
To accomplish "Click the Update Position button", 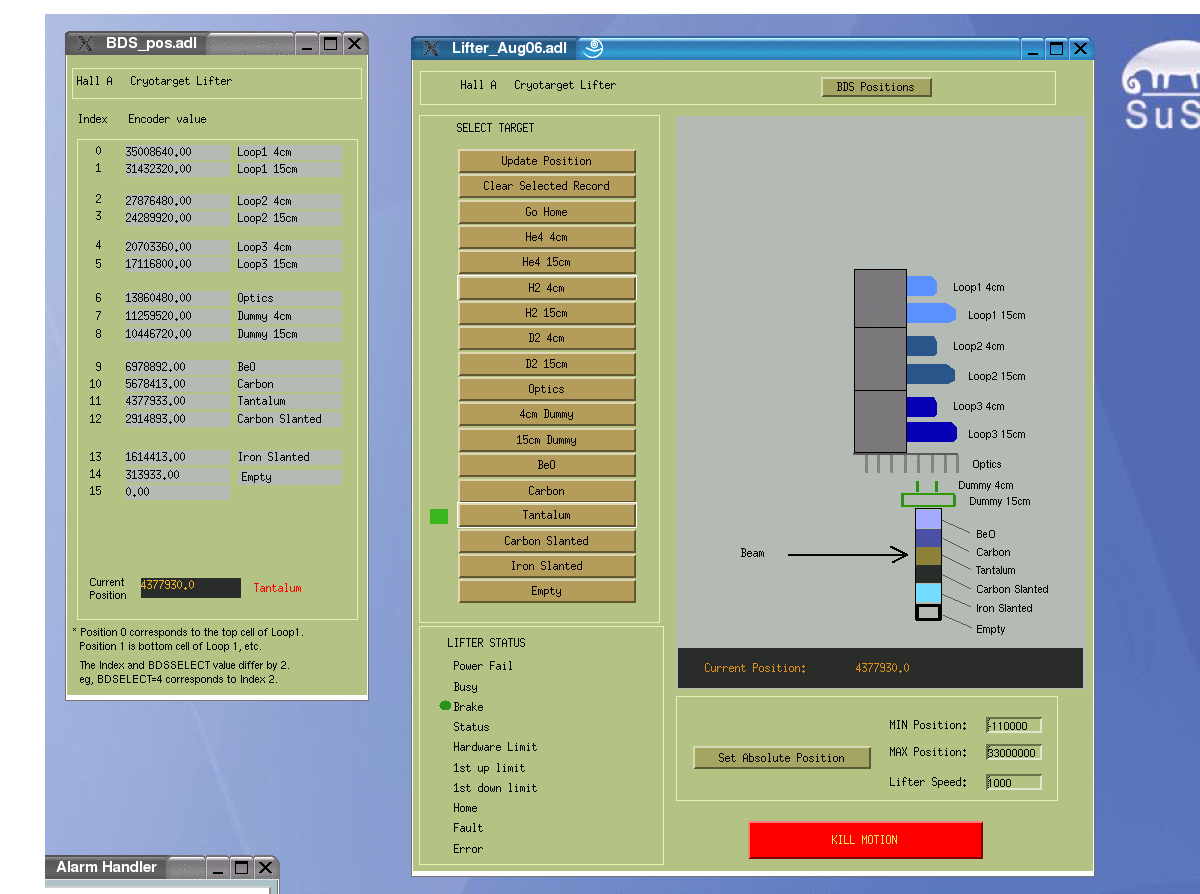I will point(547,161).
